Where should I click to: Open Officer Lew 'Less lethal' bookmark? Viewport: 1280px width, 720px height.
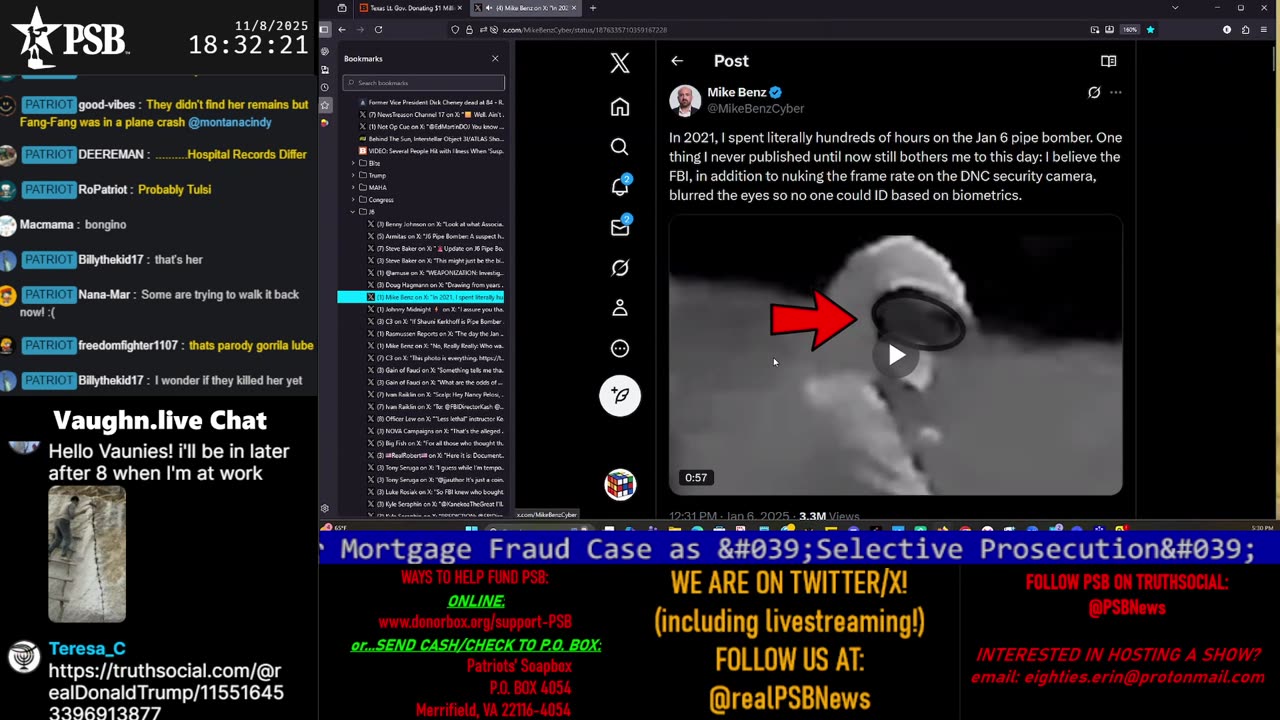click(x=434, y=419)
